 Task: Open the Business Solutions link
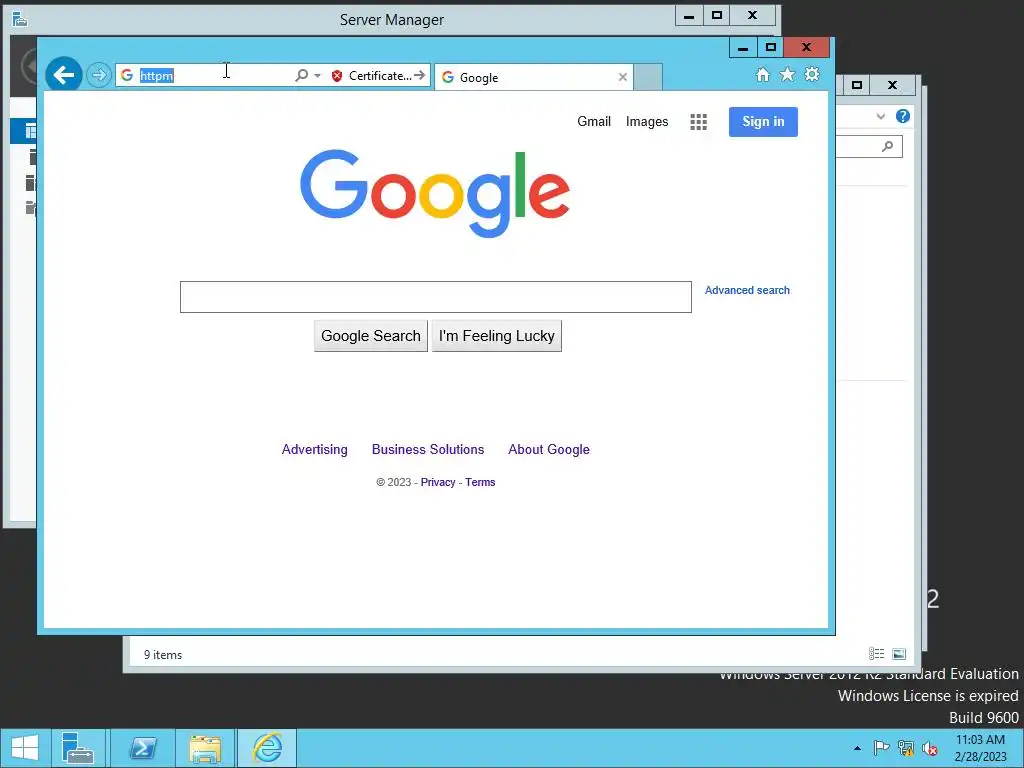428,449
